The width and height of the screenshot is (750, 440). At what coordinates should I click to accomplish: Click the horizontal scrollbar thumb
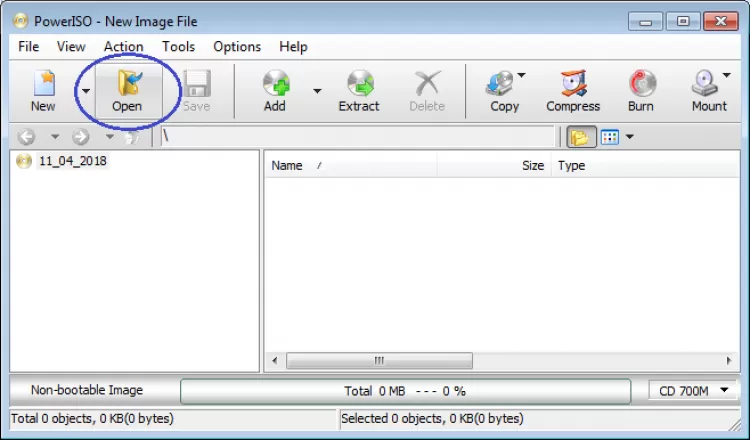(379, 361)
